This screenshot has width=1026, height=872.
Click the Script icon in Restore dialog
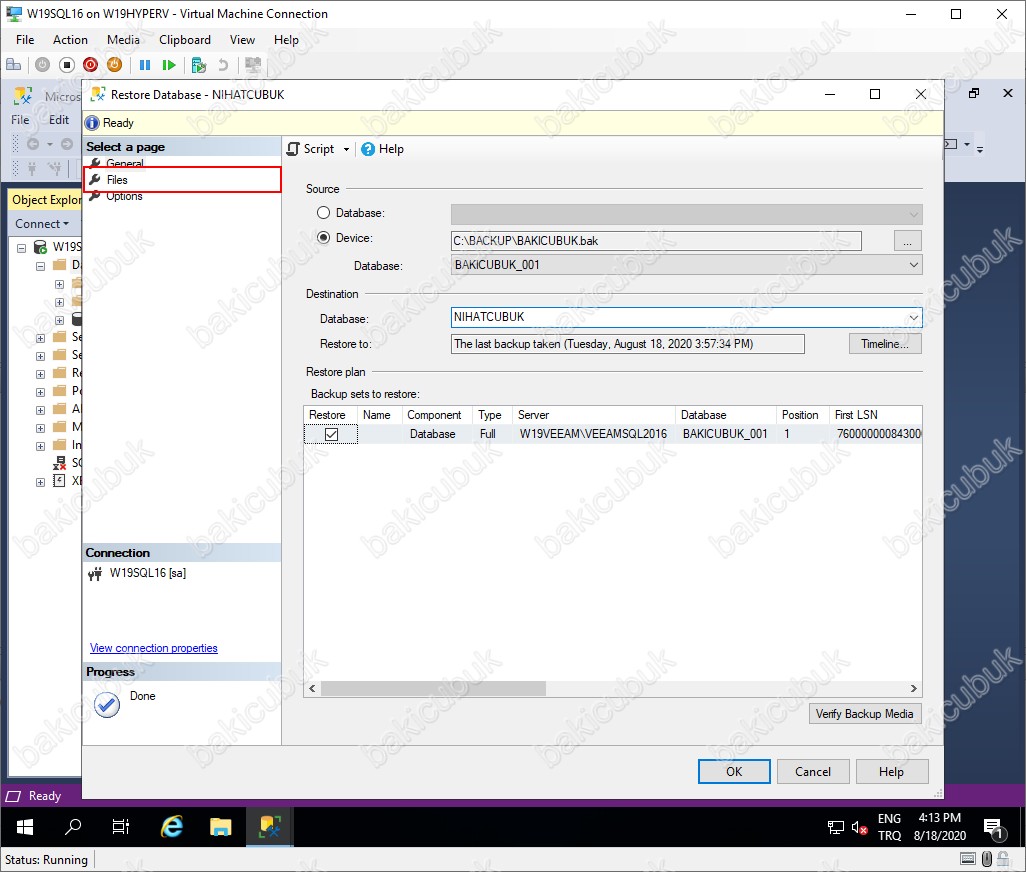point(294,149)
